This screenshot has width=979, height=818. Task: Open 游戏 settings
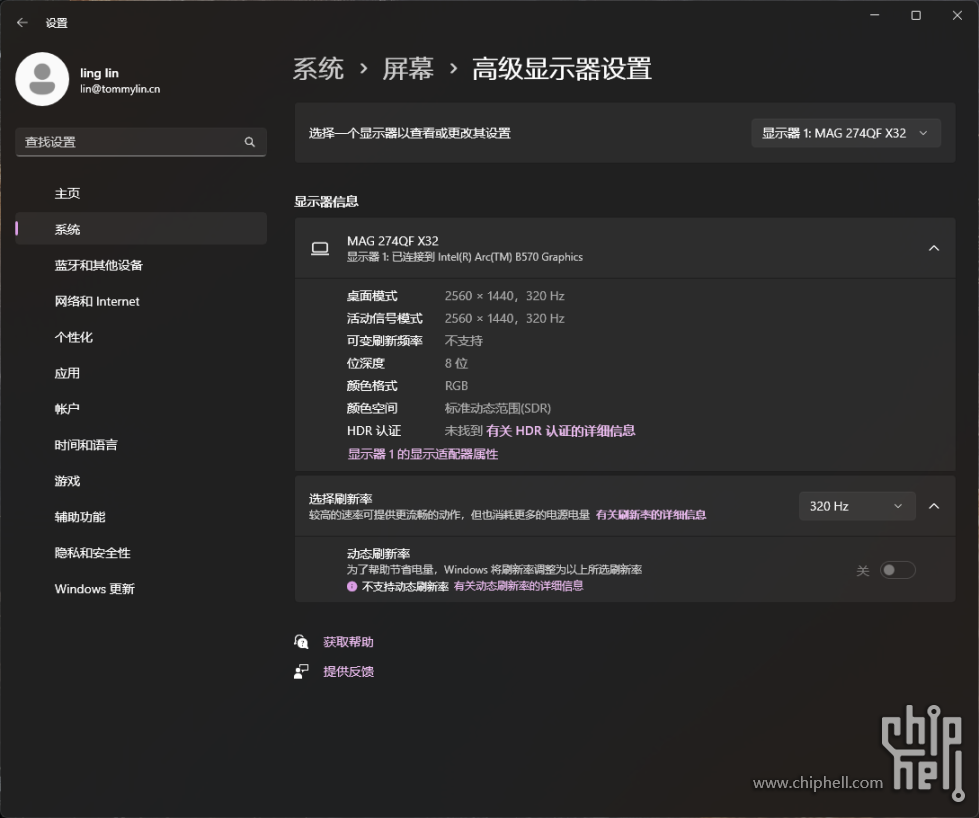(x=141, y=481)
